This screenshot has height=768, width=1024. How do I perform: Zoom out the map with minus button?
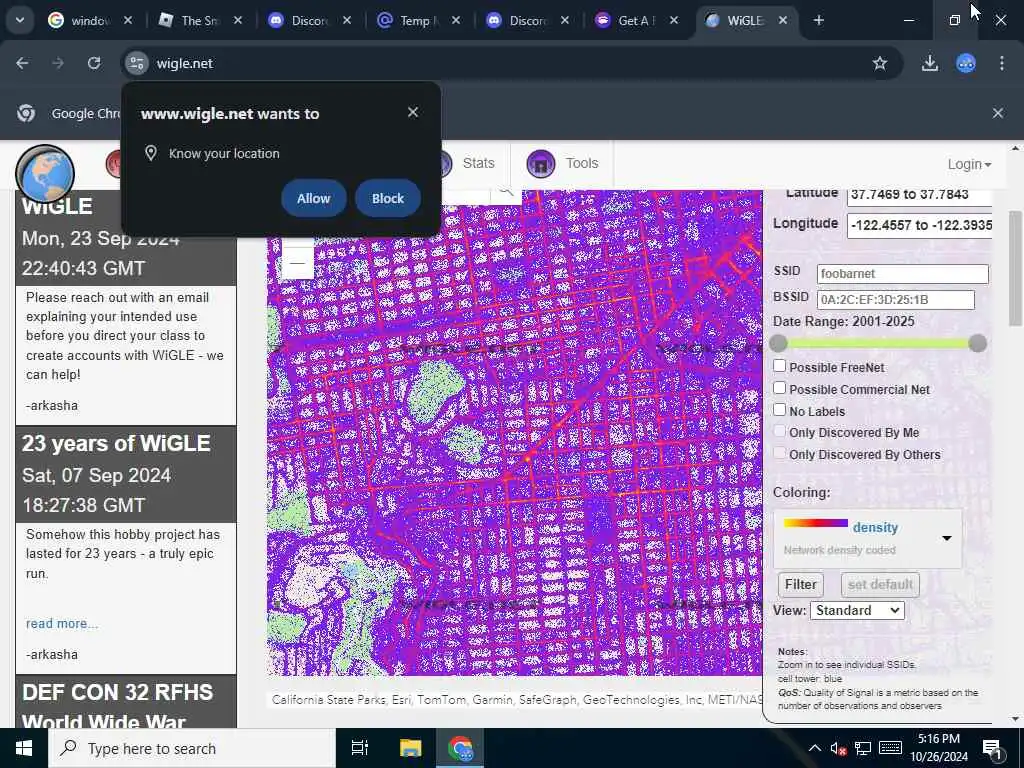[298, 263]
